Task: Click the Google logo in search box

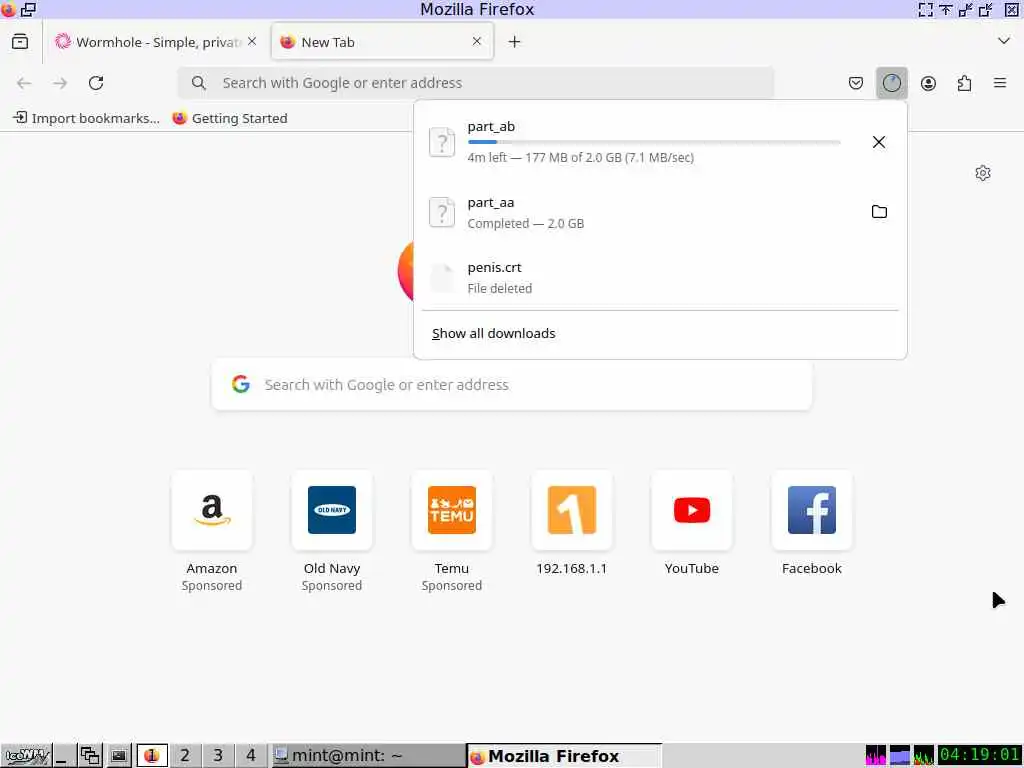Action: (241, 384)
